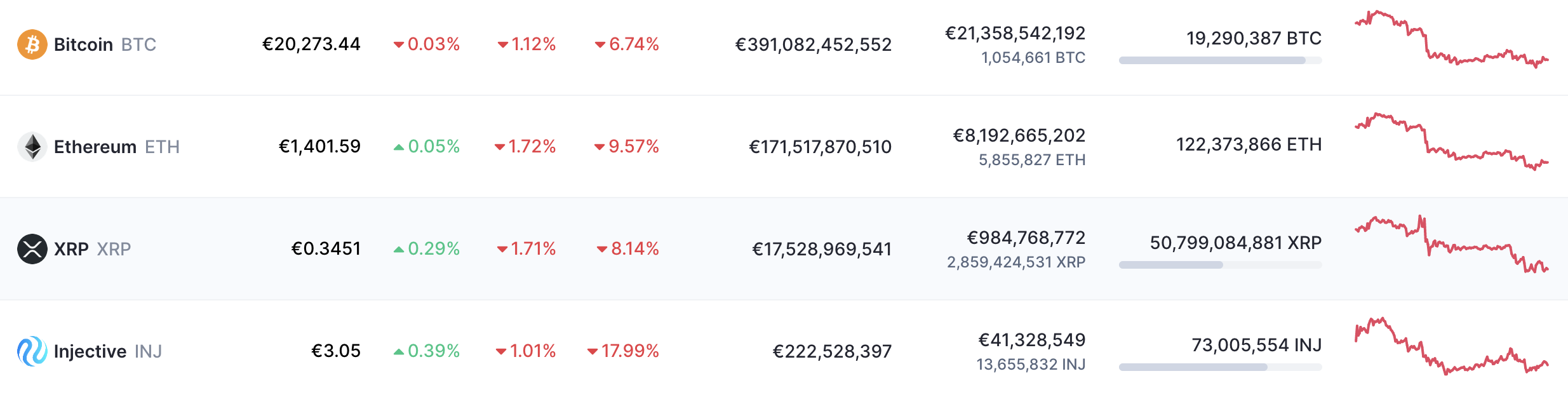Click the XRP black circle logo

coord(32,249)
